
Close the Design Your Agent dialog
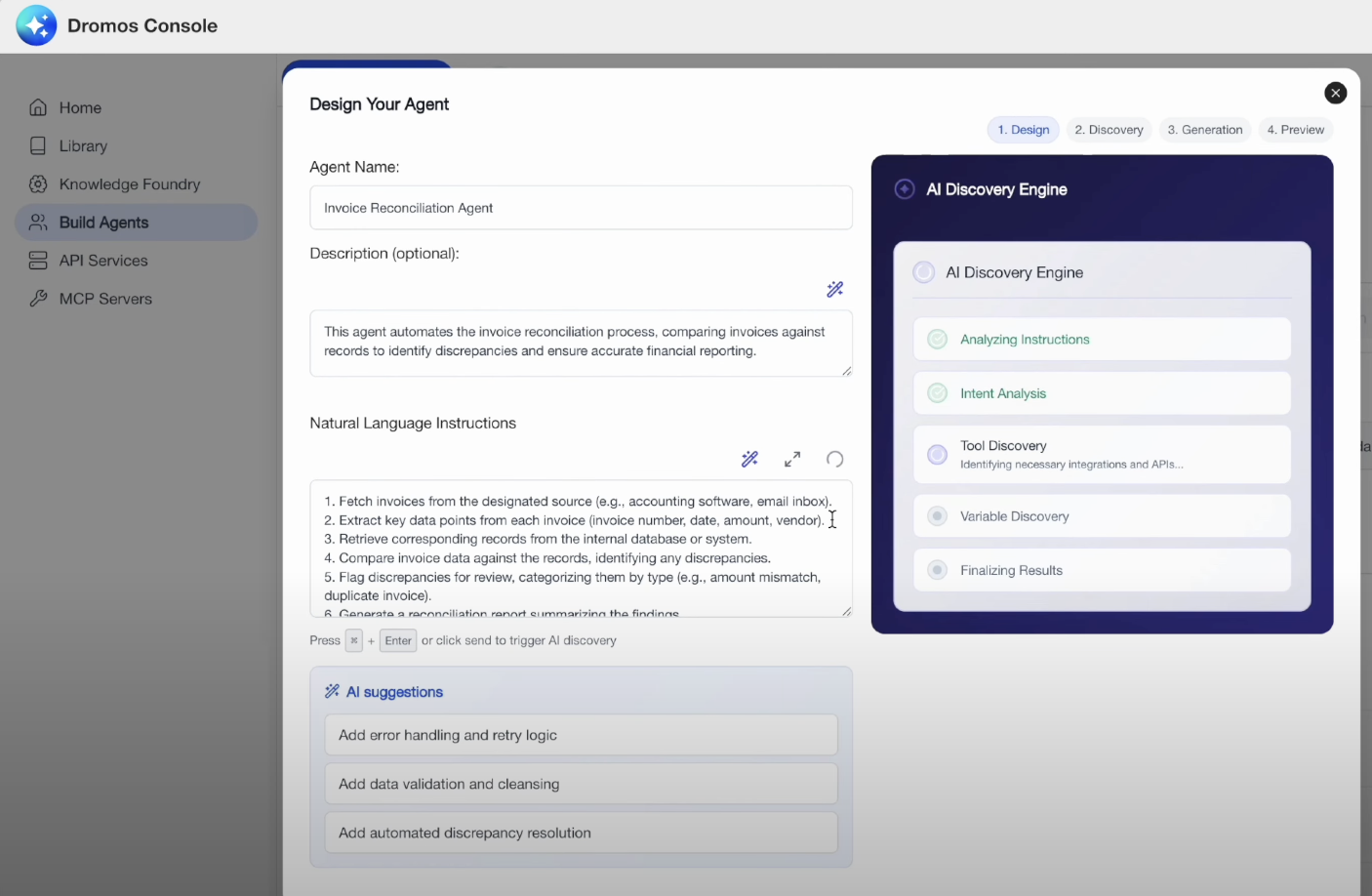point(1335,93)
